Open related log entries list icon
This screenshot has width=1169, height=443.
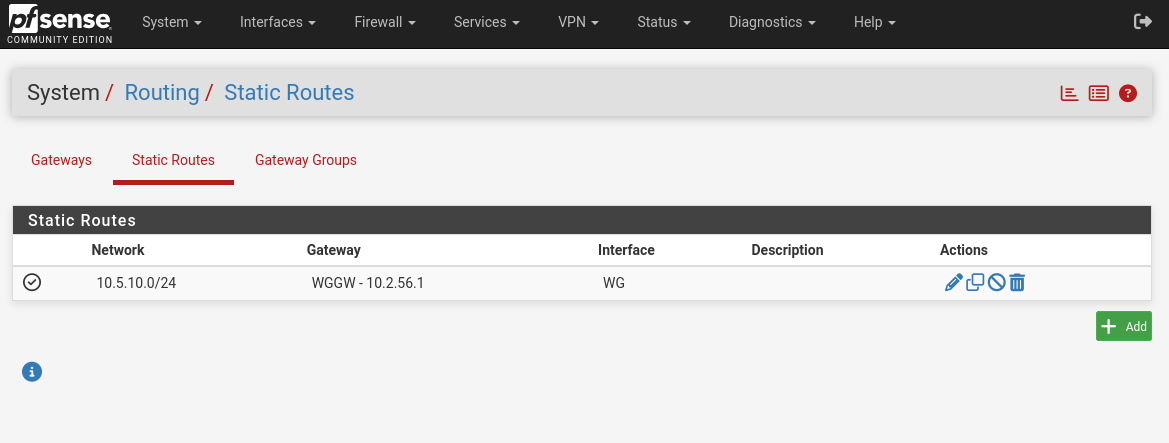pos(1098,93)
